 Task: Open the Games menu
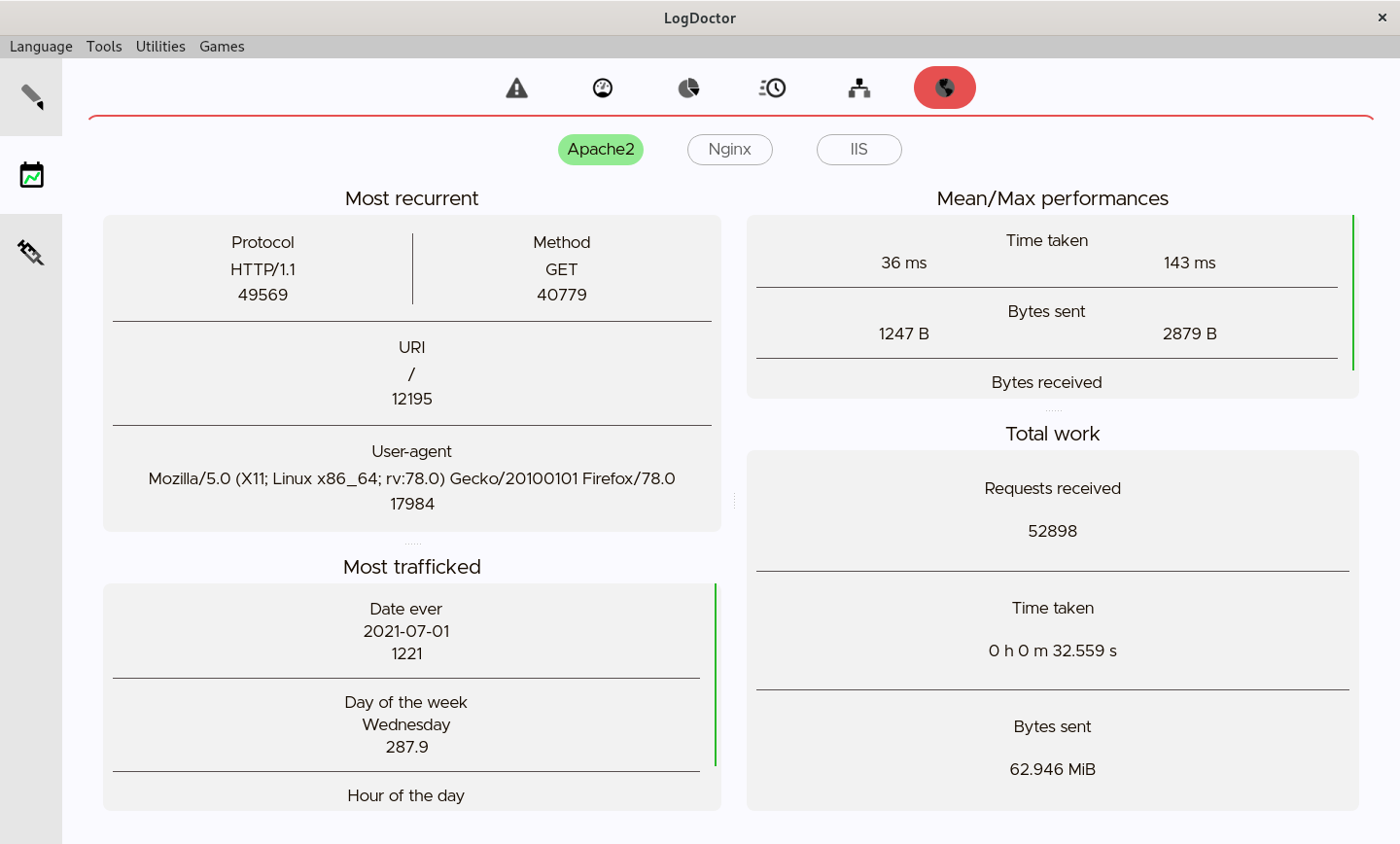222,47
